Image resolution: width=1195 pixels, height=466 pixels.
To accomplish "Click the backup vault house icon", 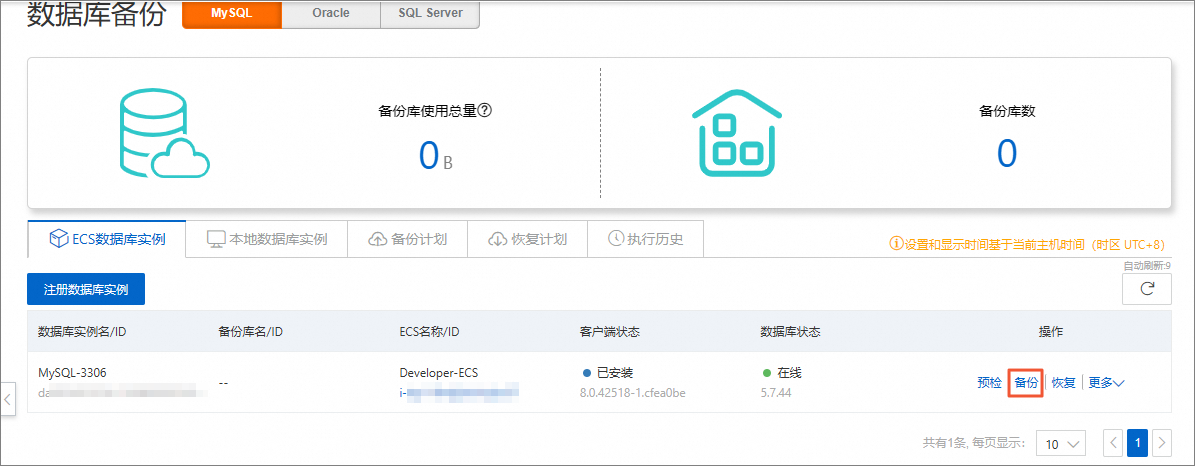I will pos(736,134).
